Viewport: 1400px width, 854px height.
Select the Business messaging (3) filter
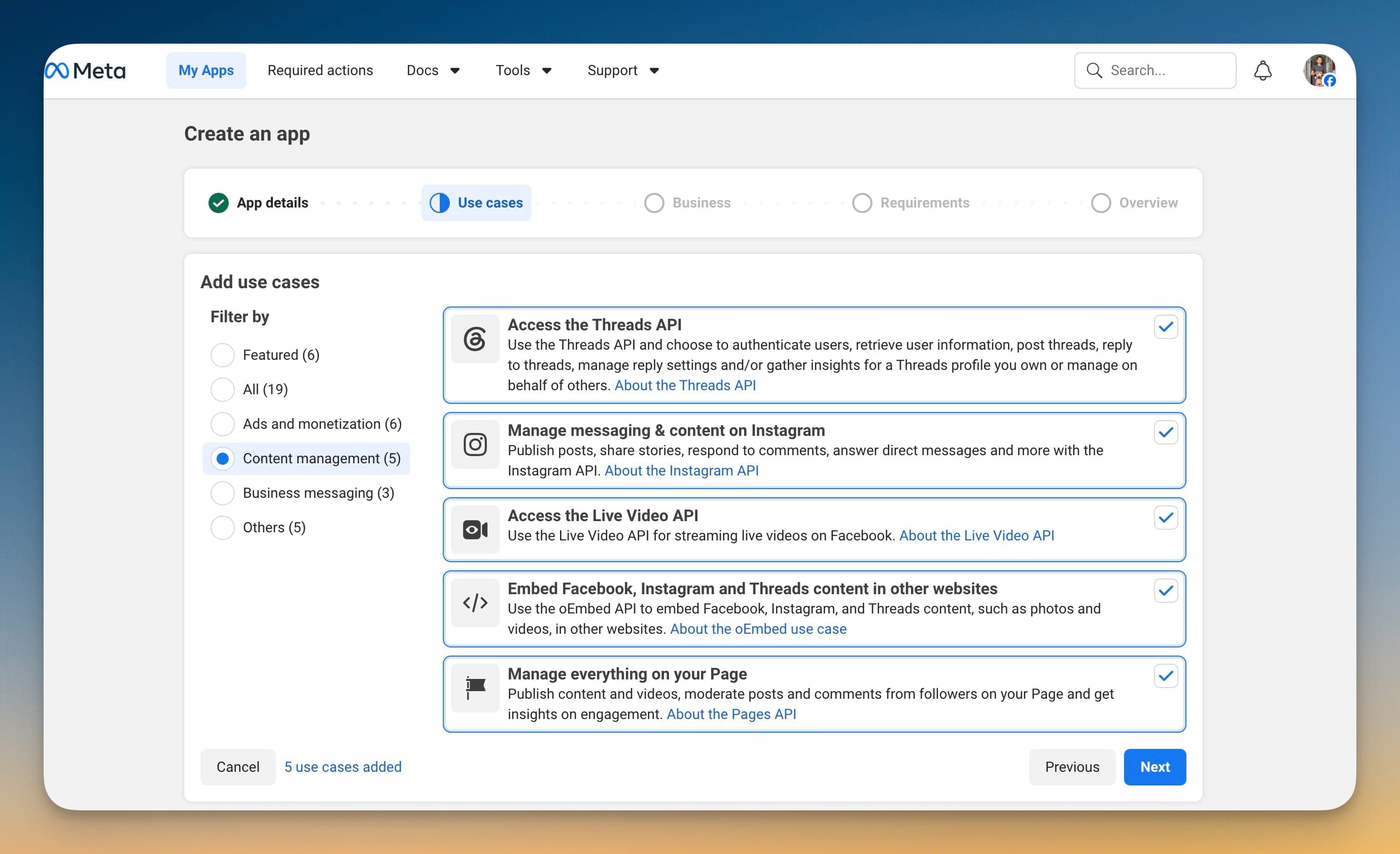222,493
